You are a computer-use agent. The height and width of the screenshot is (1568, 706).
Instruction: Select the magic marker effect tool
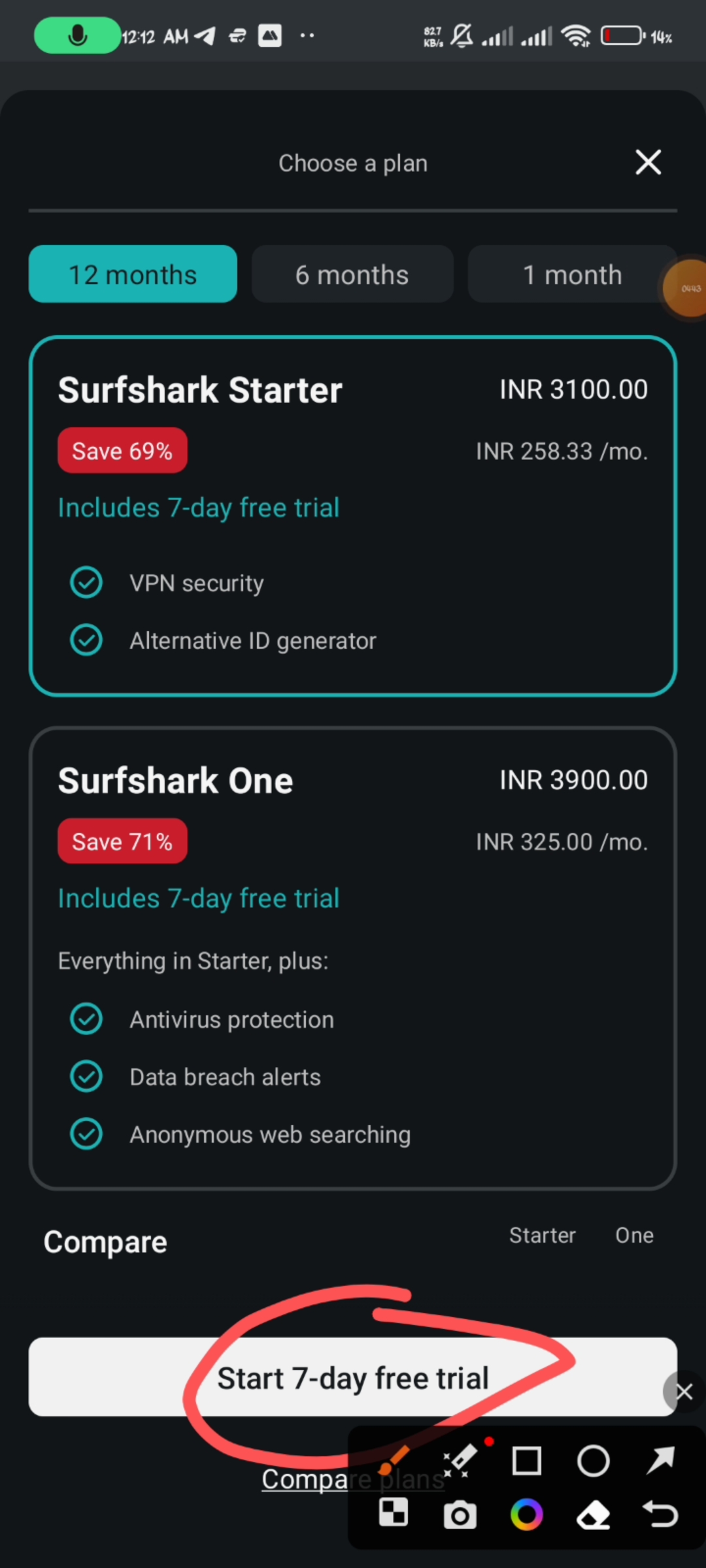(460, 1461)
